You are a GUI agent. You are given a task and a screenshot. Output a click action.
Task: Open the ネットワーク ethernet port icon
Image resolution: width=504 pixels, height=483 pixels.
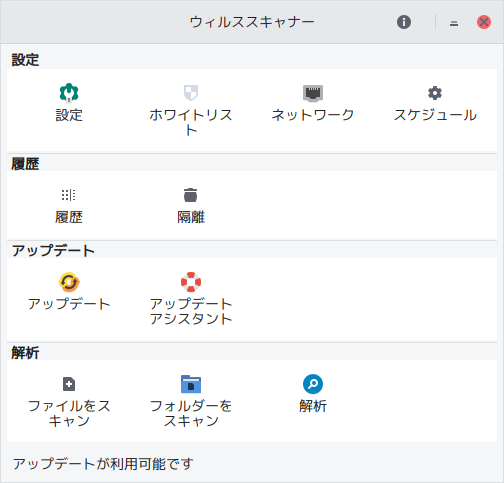pos(313,93)
